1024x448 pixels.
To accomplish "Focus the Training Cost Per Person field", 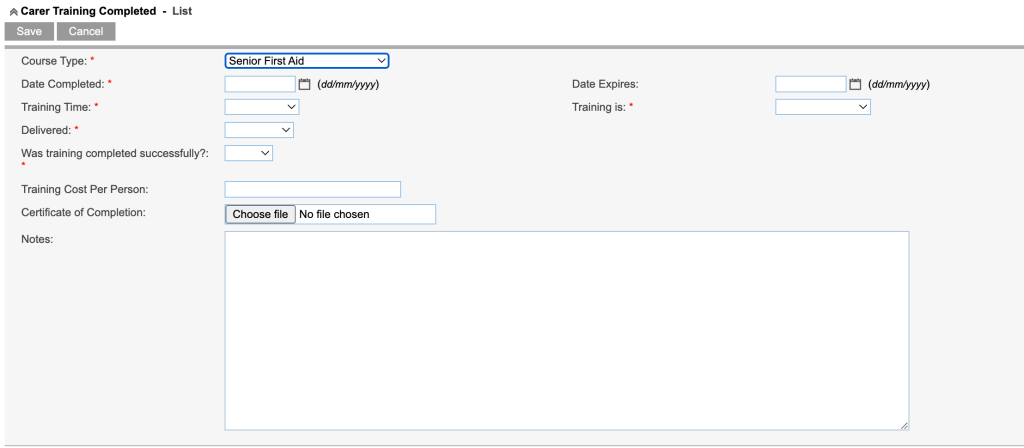I will pyautogui.click(x=313, y=189).
